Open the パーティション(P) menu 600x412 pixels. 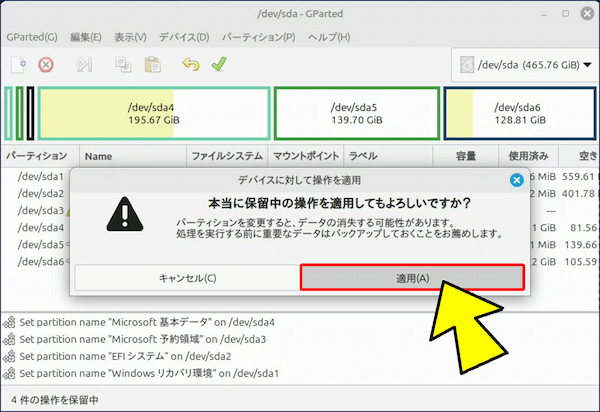pyautogui.click(x=259, y=37)
